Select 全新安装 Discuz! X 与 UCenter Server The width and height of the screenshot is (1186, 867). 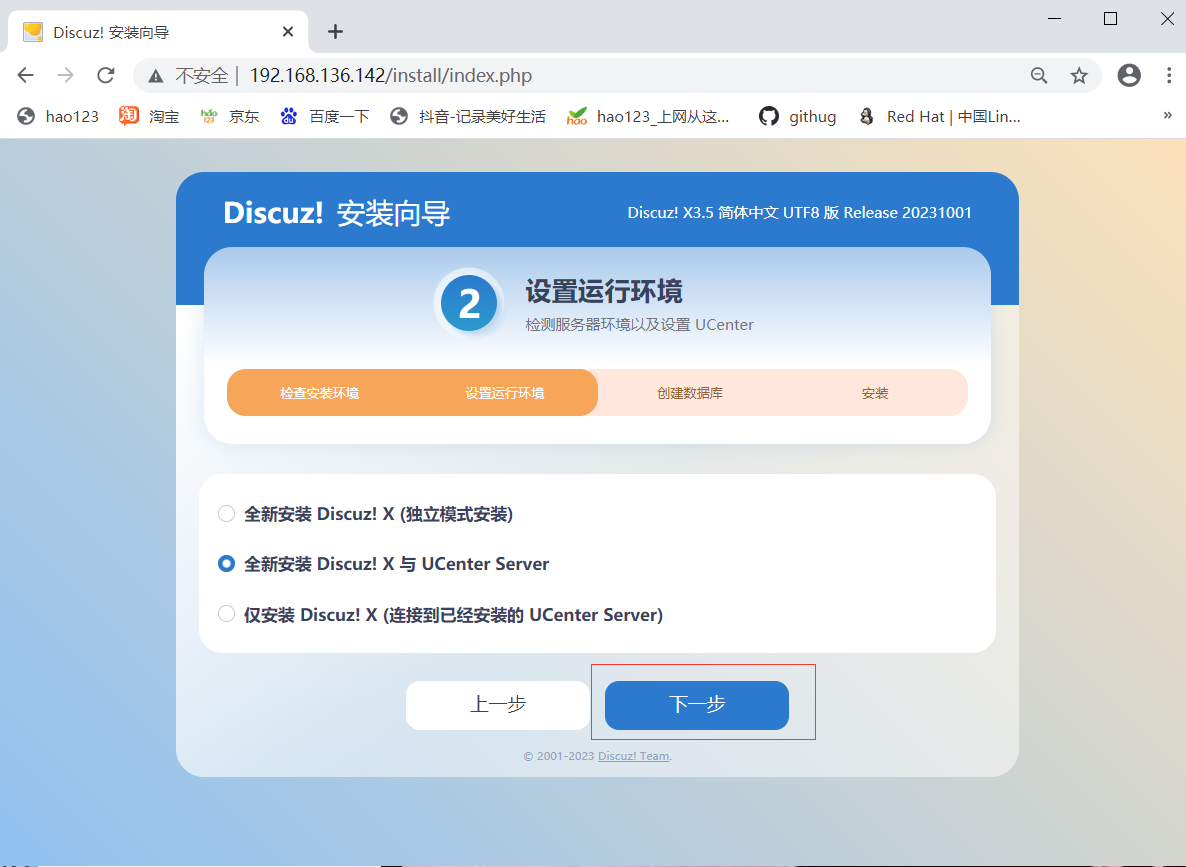tap(226, 564)
